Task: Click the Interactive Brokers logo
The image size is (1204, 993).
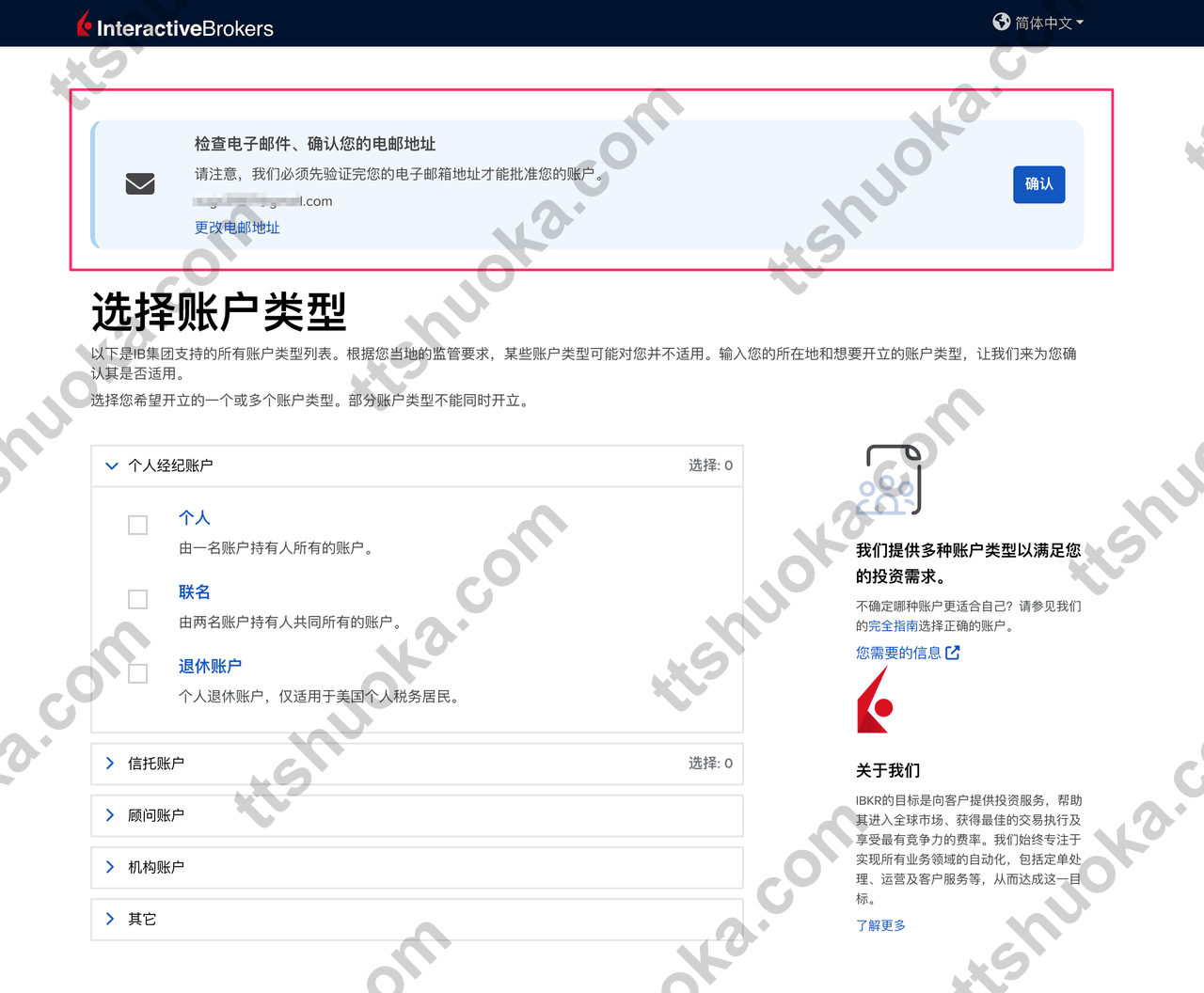Action: click(x=175, y=24)
